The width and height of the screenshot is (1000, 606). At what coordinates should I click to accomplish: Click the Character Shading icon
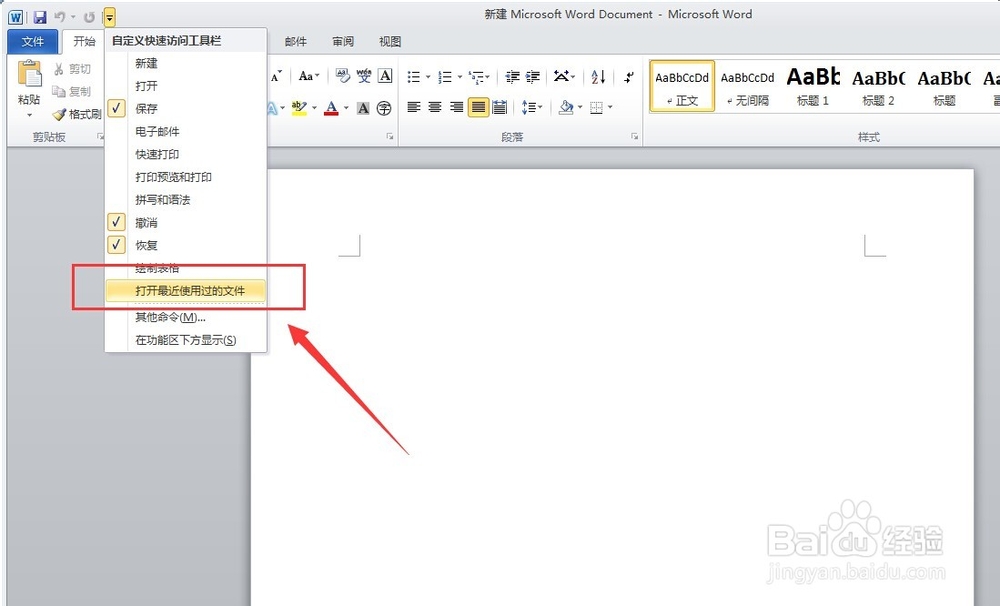363,108
